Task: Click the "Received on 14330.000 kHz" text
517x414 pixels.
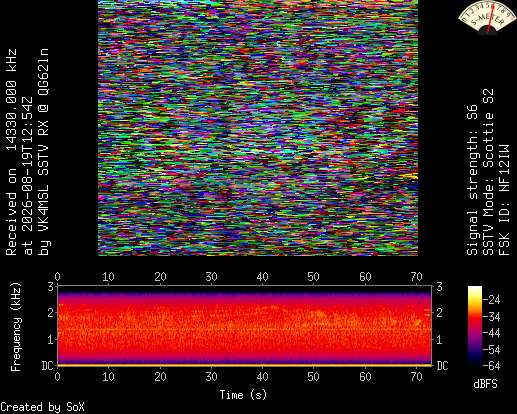Action: [x=12, y=152]
